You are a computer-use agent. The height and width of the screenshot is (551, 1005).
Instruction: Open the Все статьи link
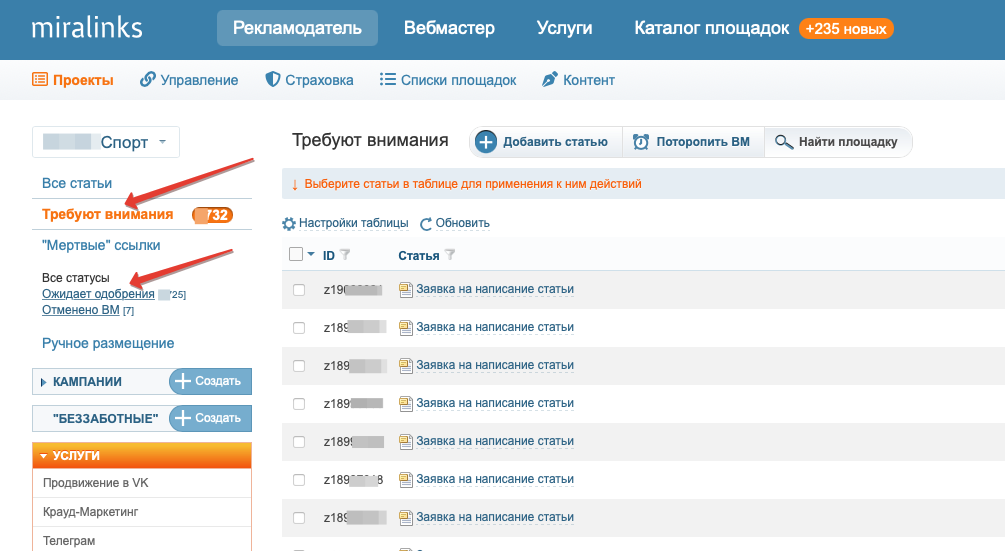coord(77,183)
